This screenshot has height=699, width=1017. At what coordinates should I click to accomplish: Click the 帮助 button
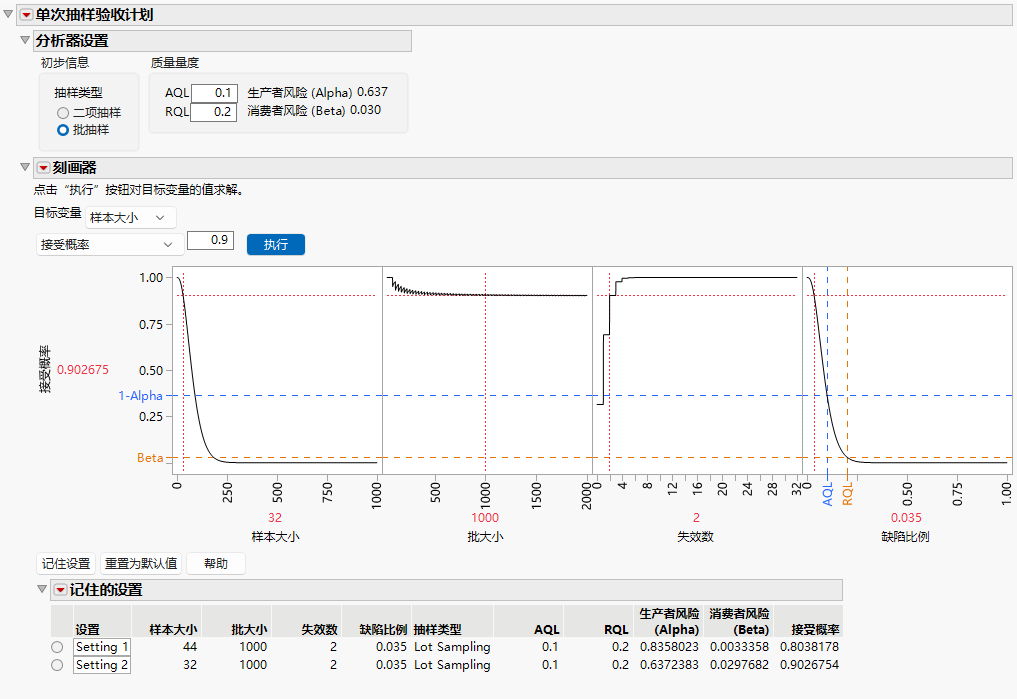(x=216, y=563)
